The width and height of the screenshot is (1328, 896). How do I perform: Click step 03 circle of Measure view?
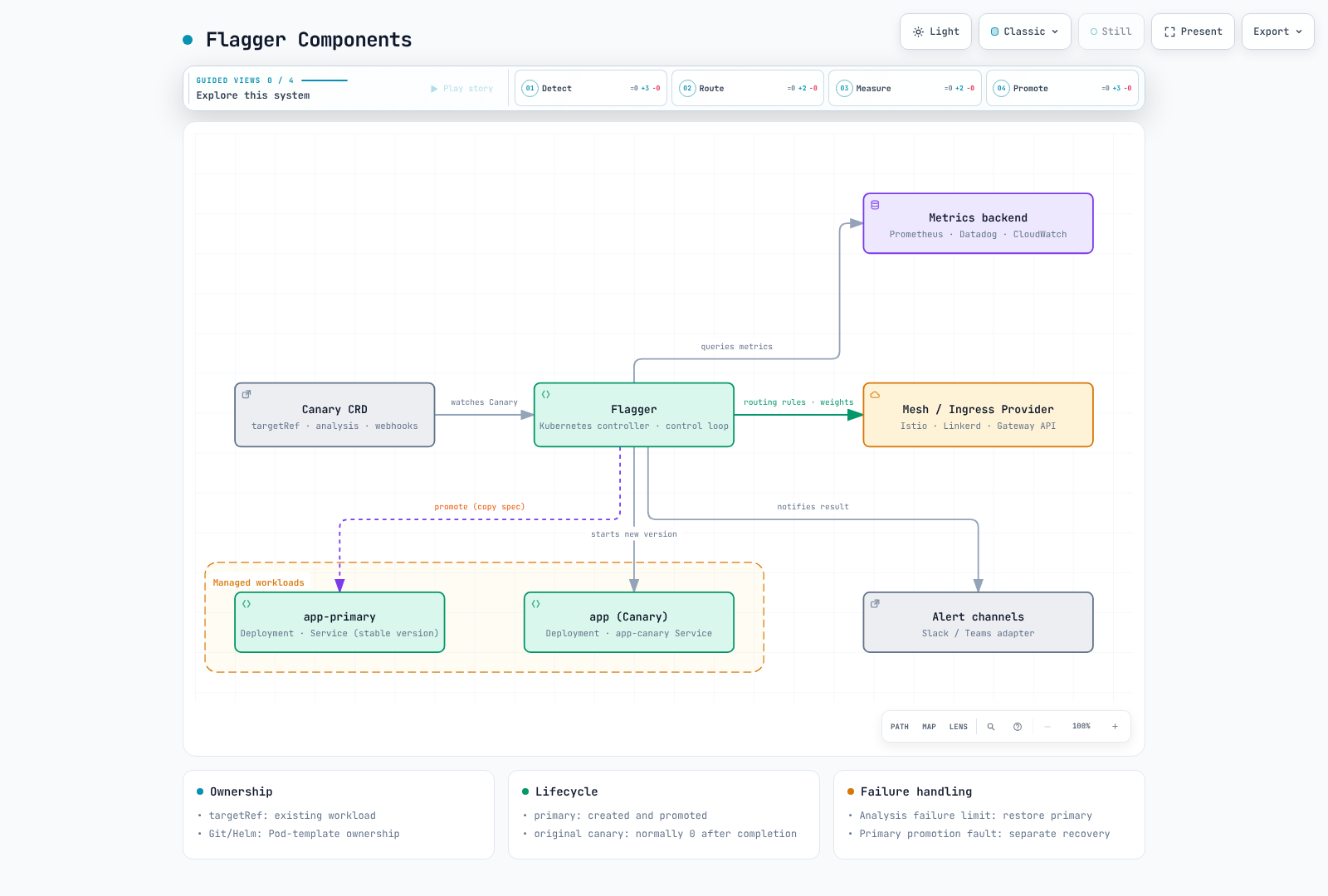click(x=844, y=89)
